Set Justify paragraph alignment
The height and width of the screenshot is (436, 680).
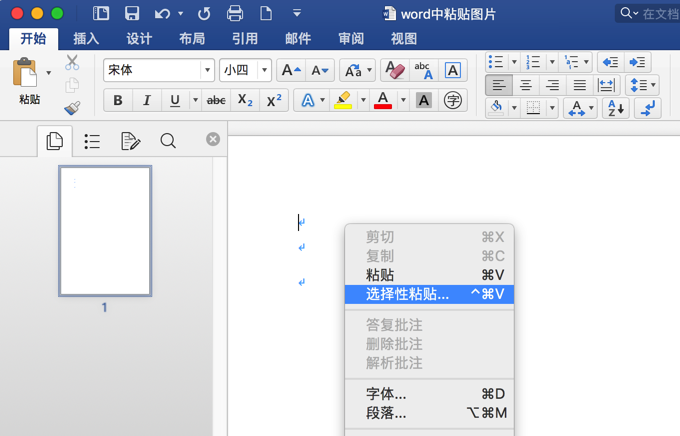[x=579, y=85]
